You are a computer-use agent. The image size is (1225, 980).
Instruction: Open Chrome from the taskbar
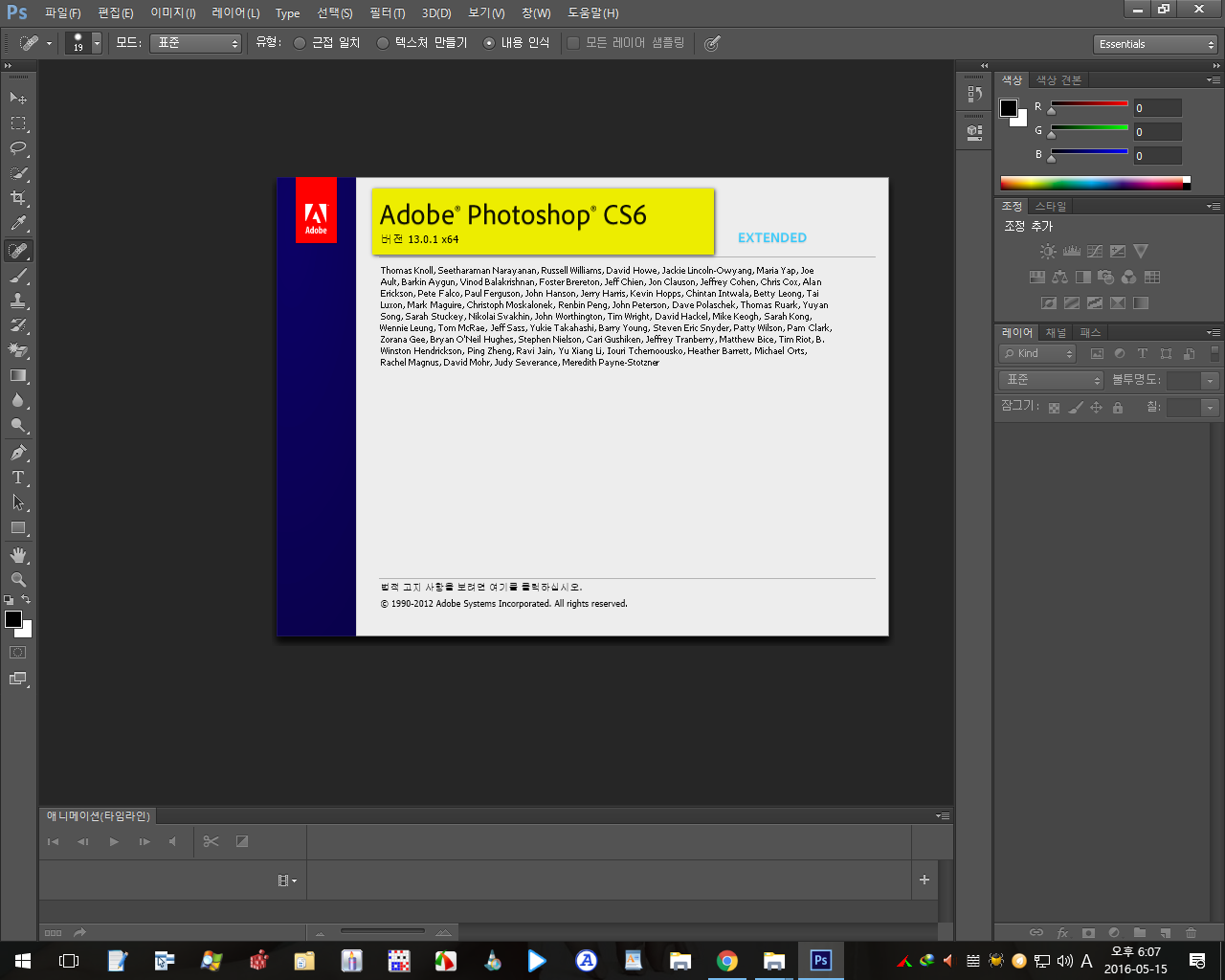click(727, 961)
